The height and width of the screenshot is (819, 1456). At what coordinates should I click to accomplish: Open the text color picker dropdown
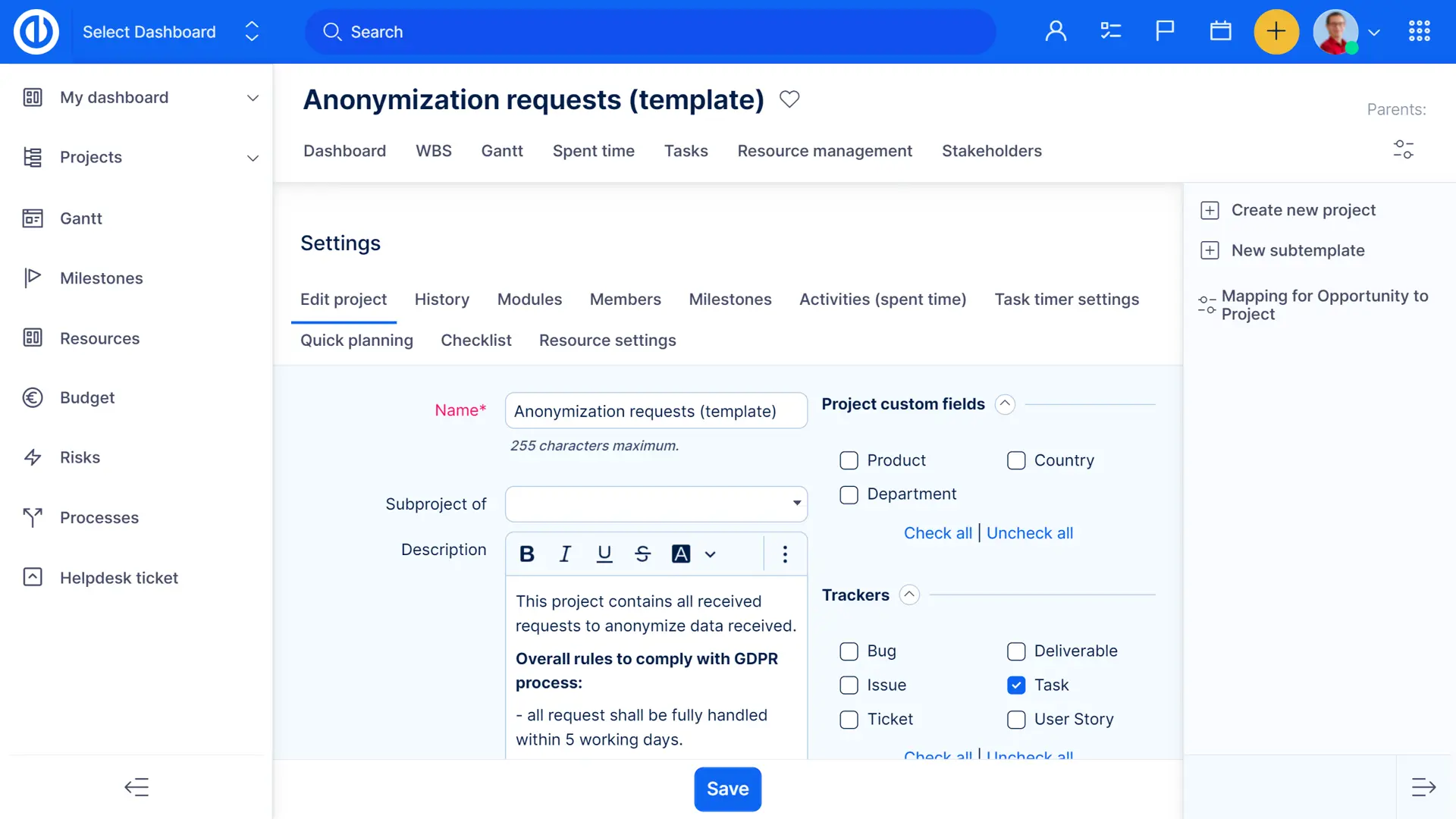710,554
